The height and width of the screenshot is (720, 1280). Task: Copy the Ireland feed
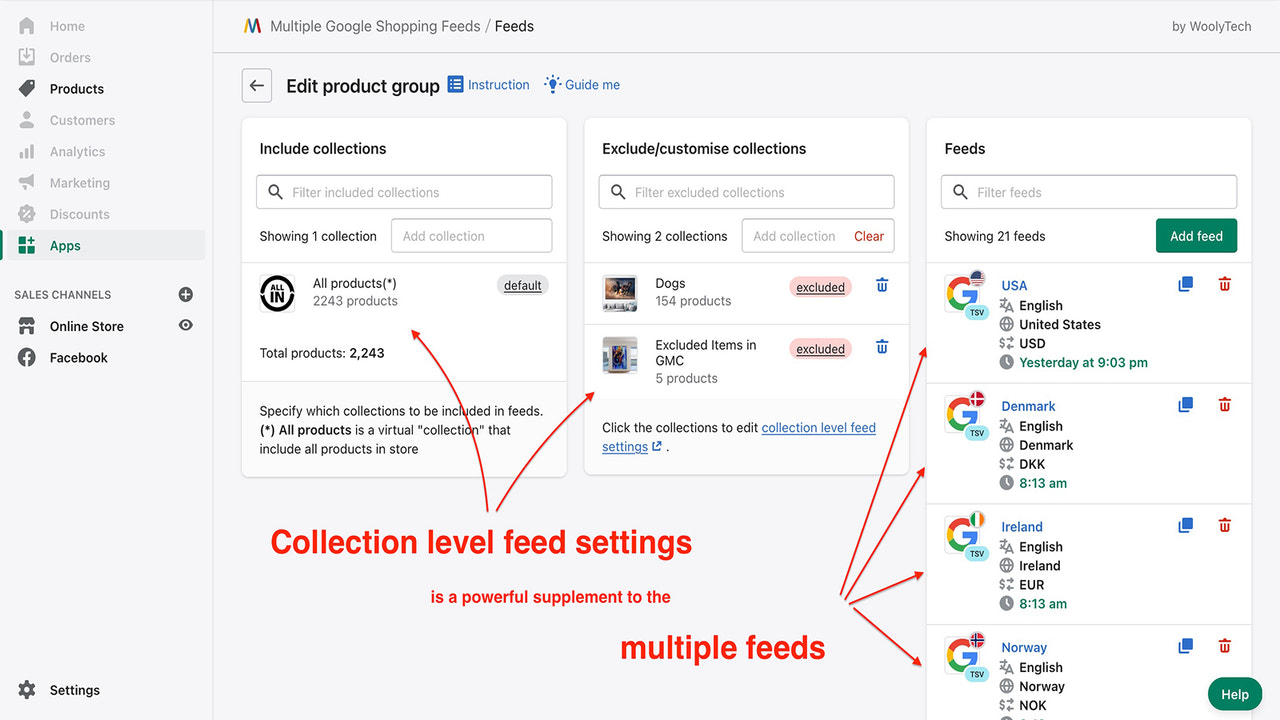[1185, 524]
